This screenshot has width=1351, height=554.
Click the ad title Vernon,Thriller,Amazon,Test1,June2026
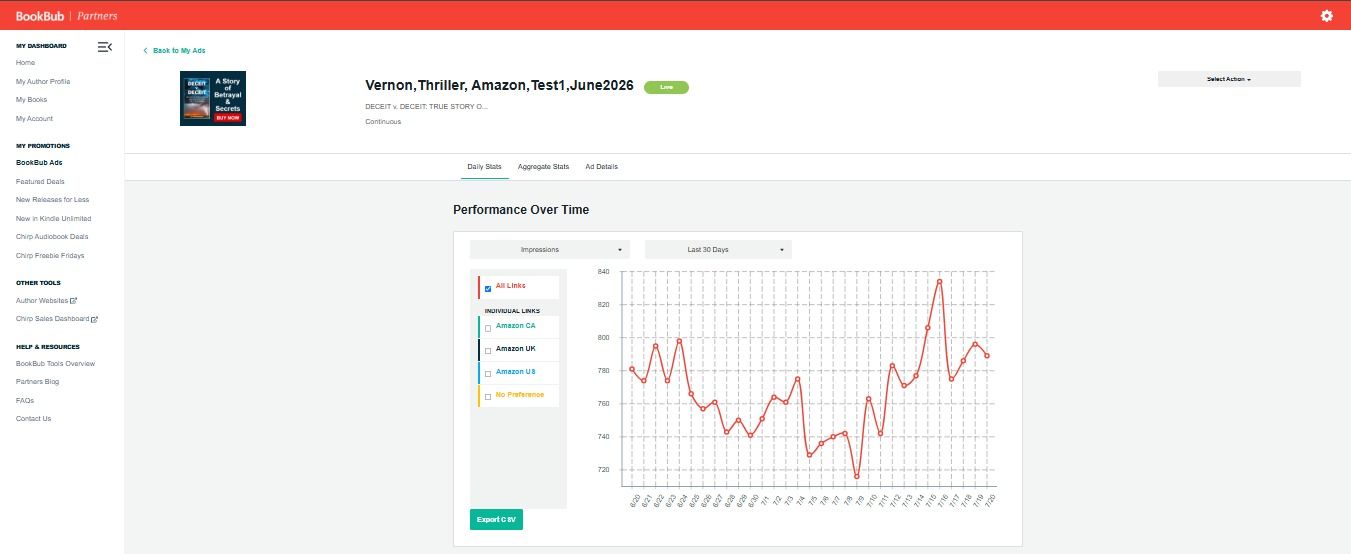pos(499,85)
